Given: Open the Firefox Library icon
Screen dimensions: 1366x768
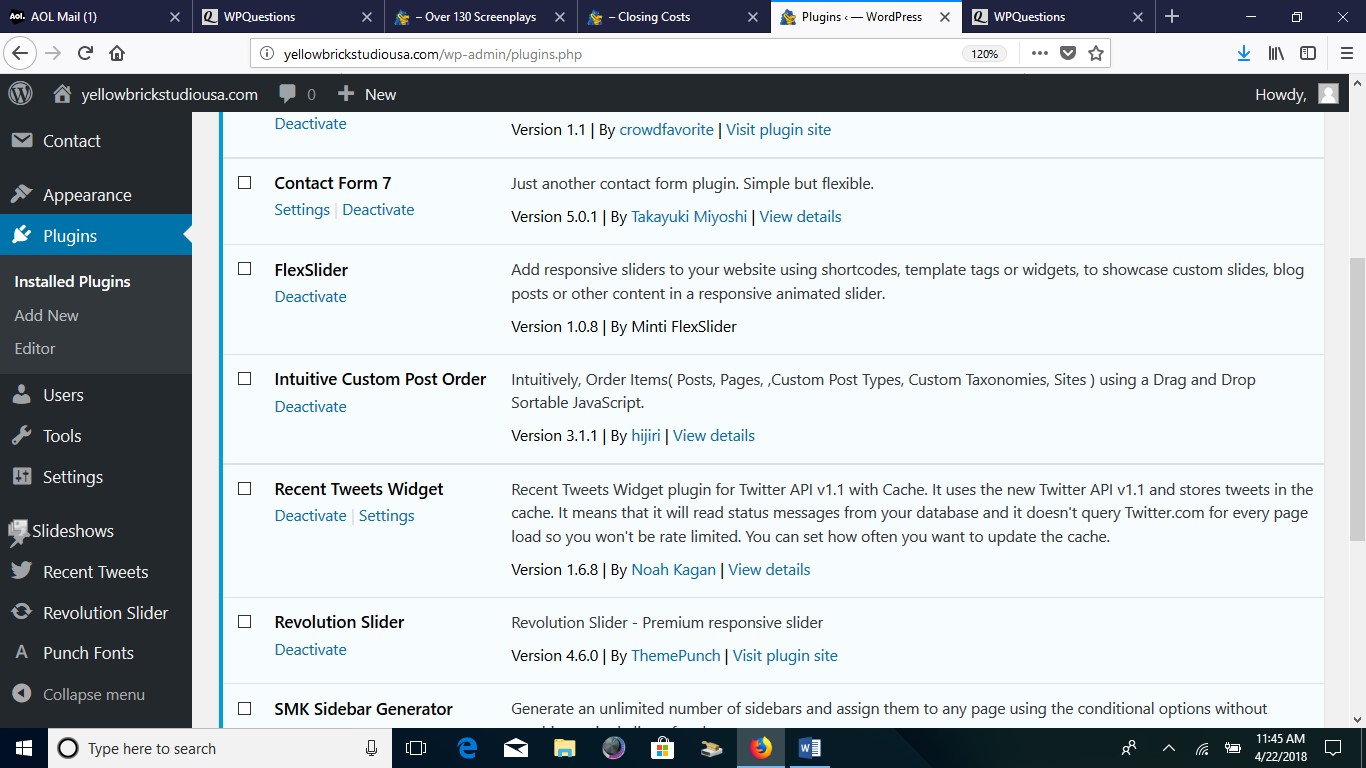Looking at the screenshot, I should pyautogui.click(x=1276, y=53).
